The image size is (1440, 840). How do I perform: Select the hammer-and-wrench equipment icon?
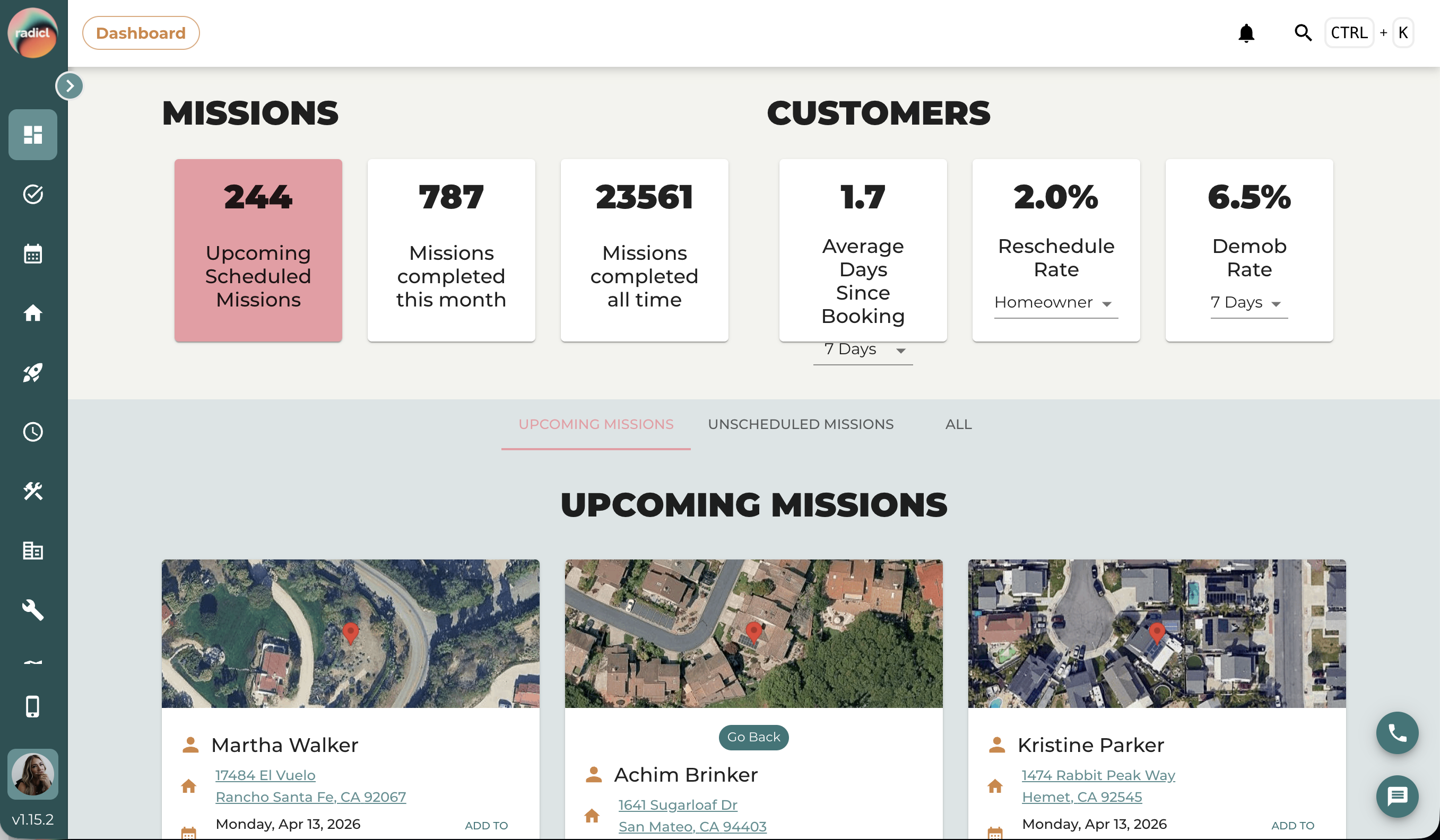click(x=32, y=491)
